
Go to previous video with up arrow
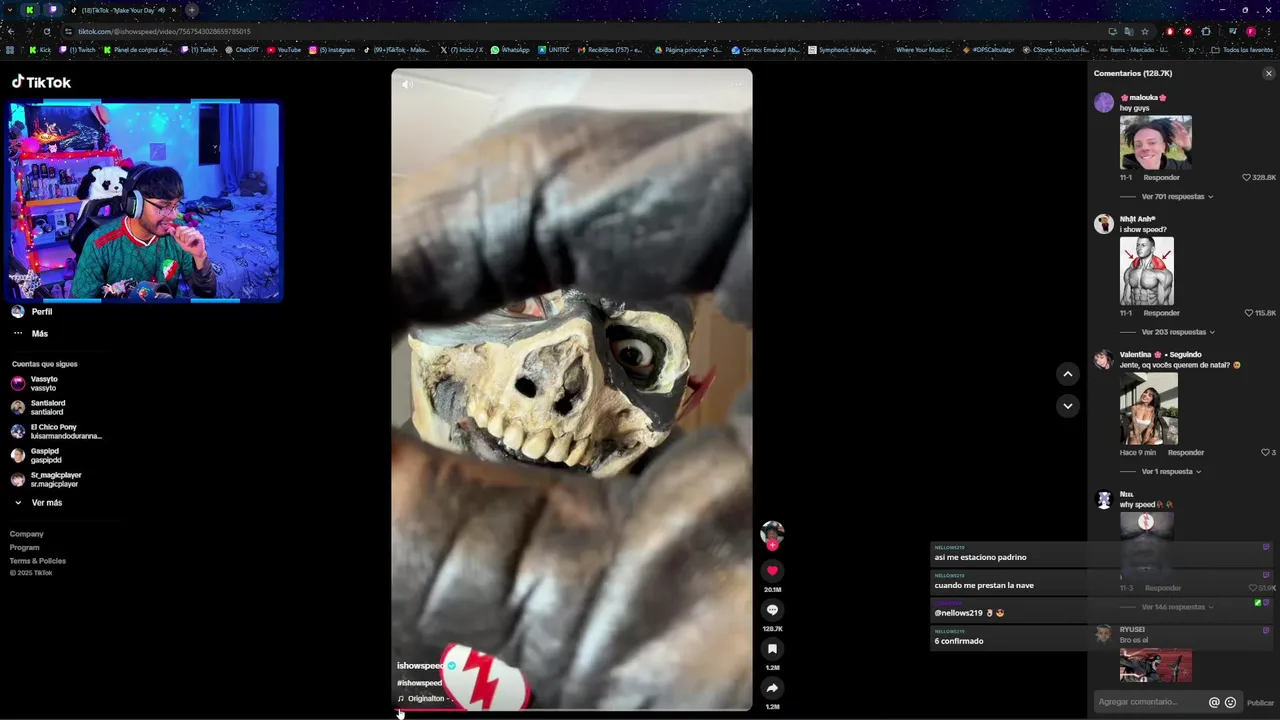pos(1068,374)
